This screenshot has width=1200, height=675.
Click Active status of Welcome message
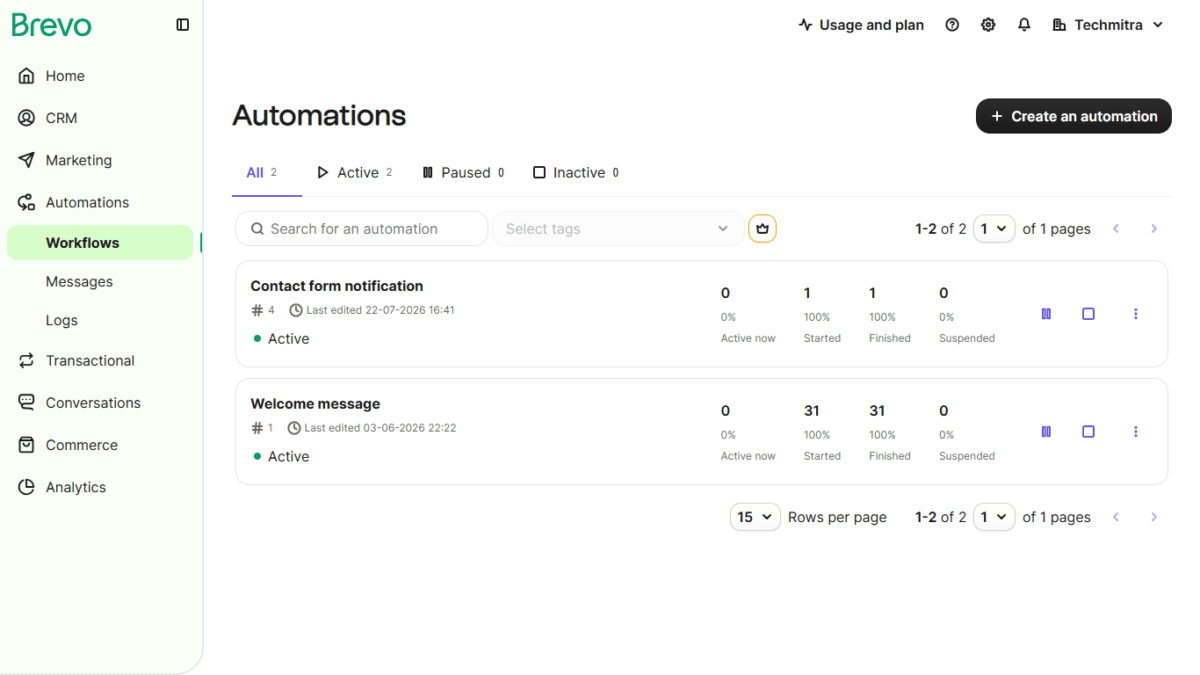(x=281, y=457)
